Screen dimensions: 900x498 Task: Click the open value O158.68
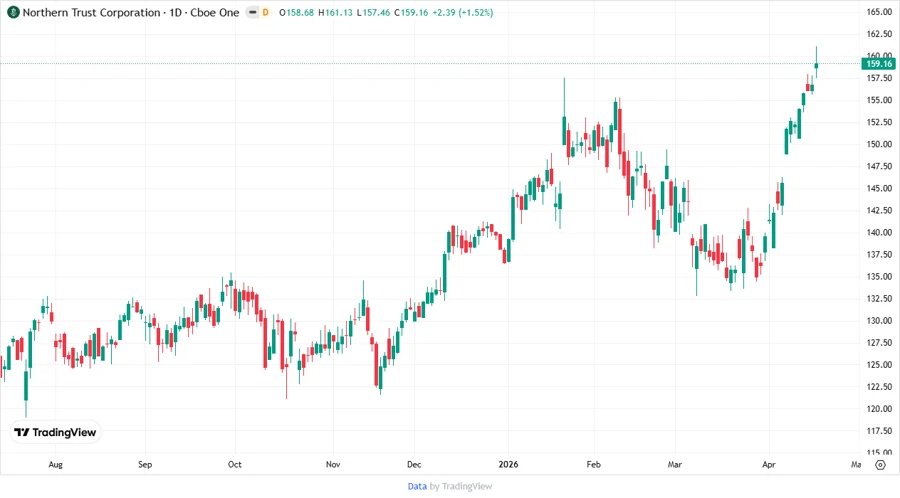[x=296, y=12]
